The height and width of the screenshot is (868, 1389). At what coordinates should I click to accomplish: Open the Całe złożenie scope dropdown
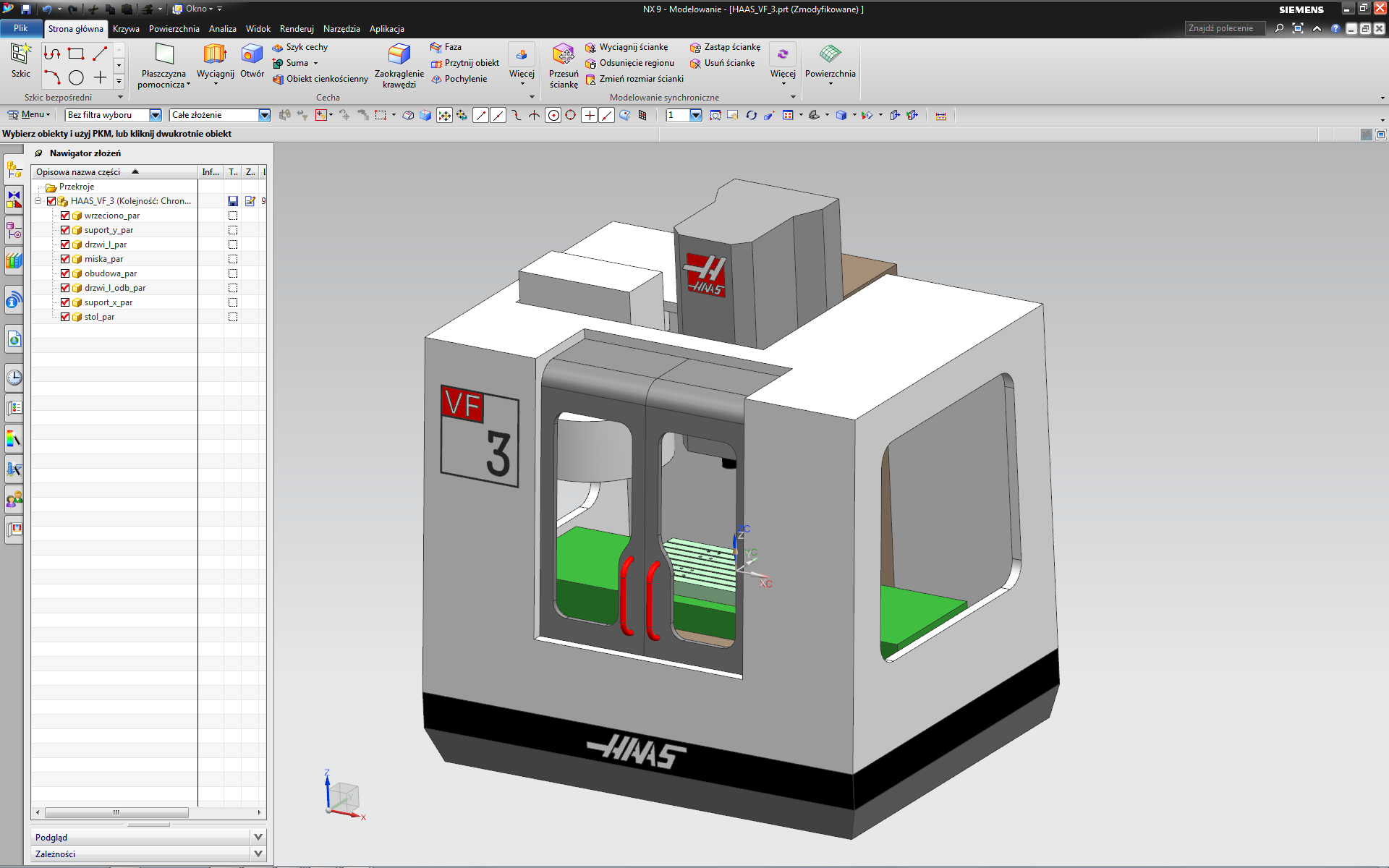[265, 115]
